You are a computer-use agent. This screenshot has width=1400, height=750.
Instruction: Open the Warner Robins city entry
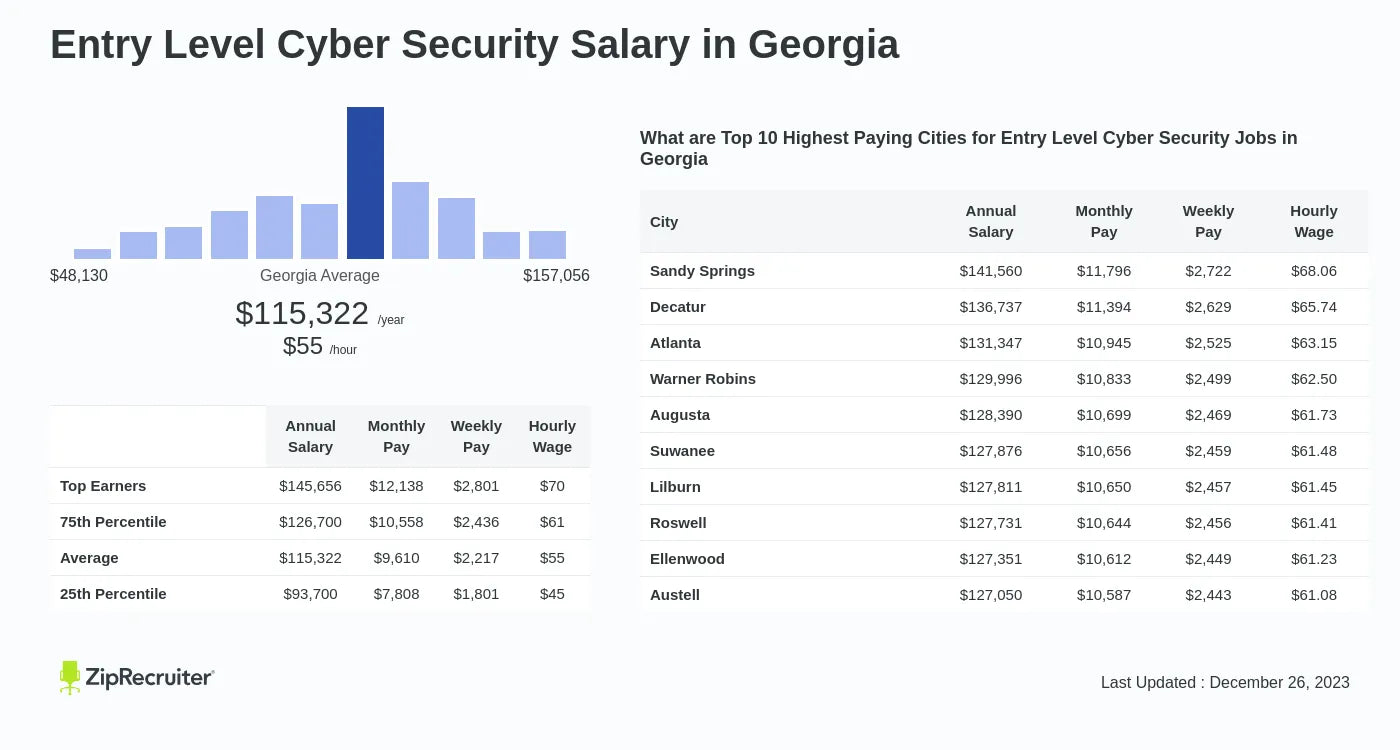[x=703, y=379]
